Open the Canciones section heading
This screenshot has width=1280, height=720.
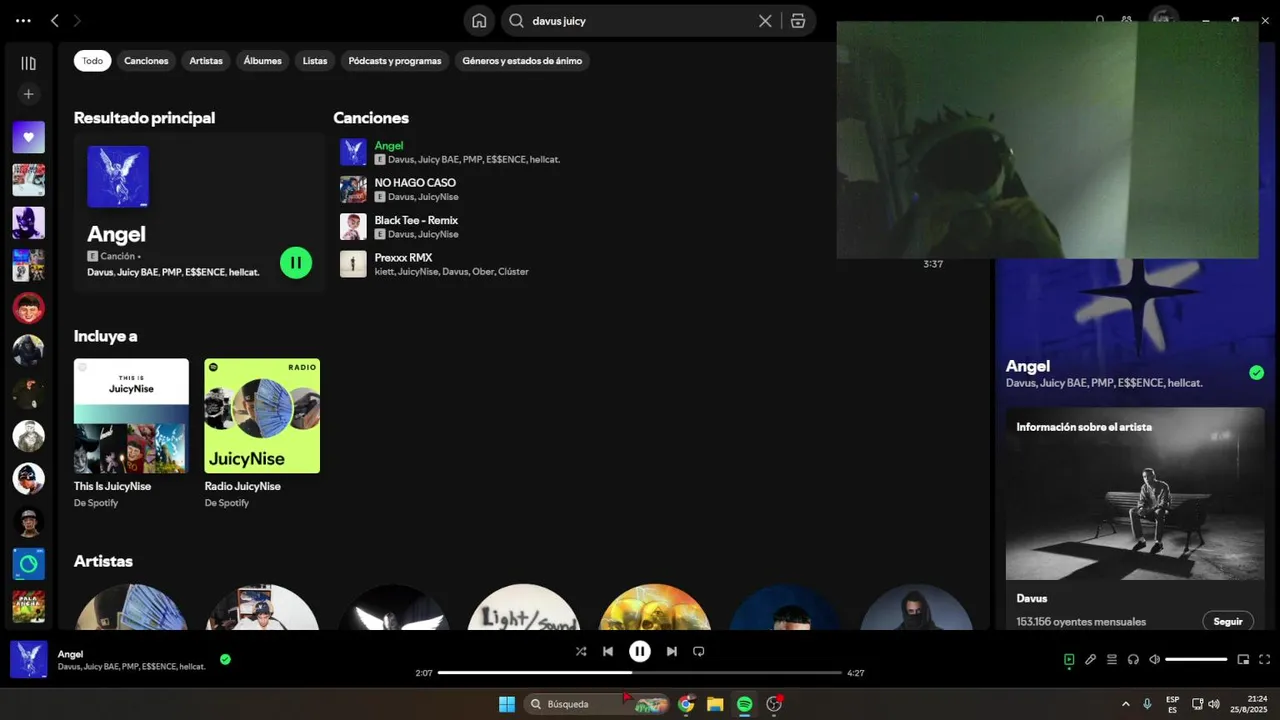click(x=371, y=118)
